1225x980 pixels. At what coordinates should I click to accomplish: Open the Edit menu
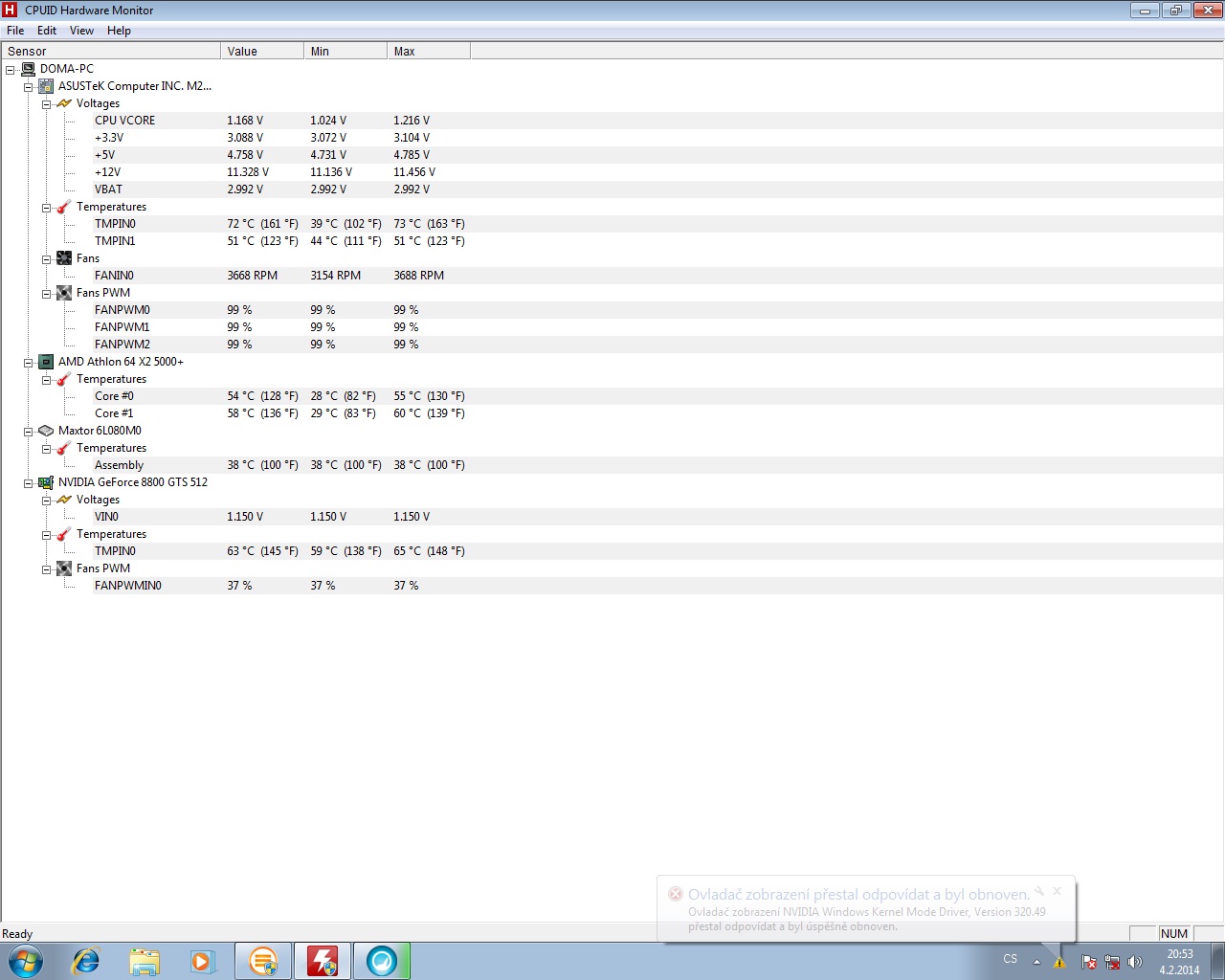point(47,31)
